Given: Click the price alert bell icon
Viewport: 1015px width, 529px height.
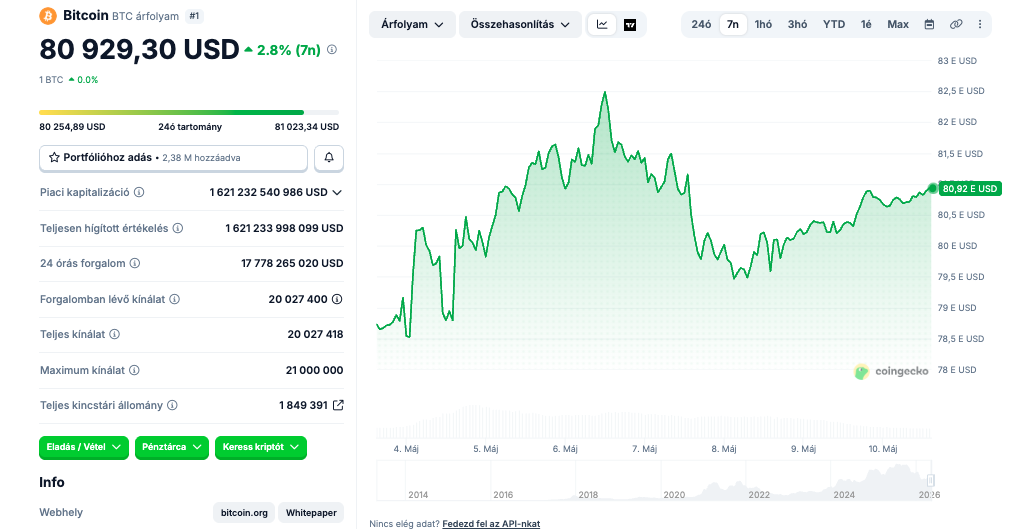Looking at the screenshot, I should click(x=329, y=157).
